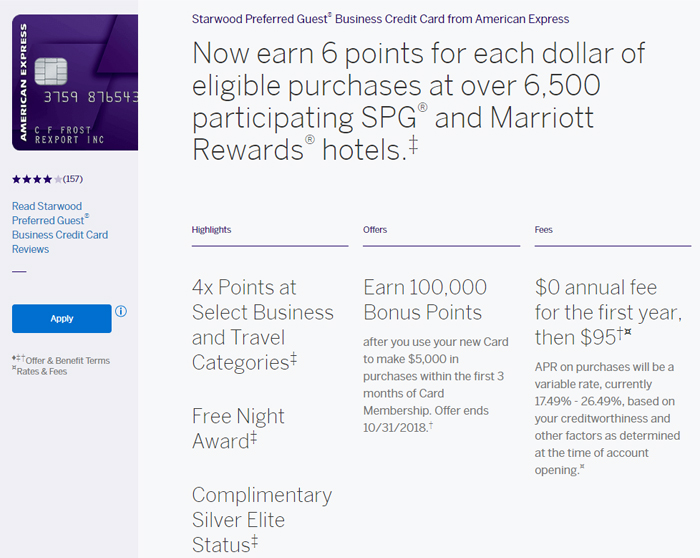Click the blue Apply button
The height and width of the screenshot is (558, 700).
62,318
